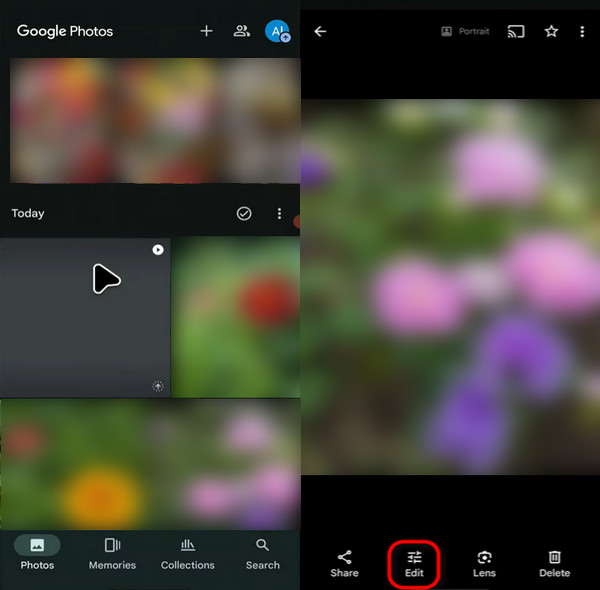Screen dimensions: 600x590
Task: Tap the backup pending icon on video
Action: [158, 386]
